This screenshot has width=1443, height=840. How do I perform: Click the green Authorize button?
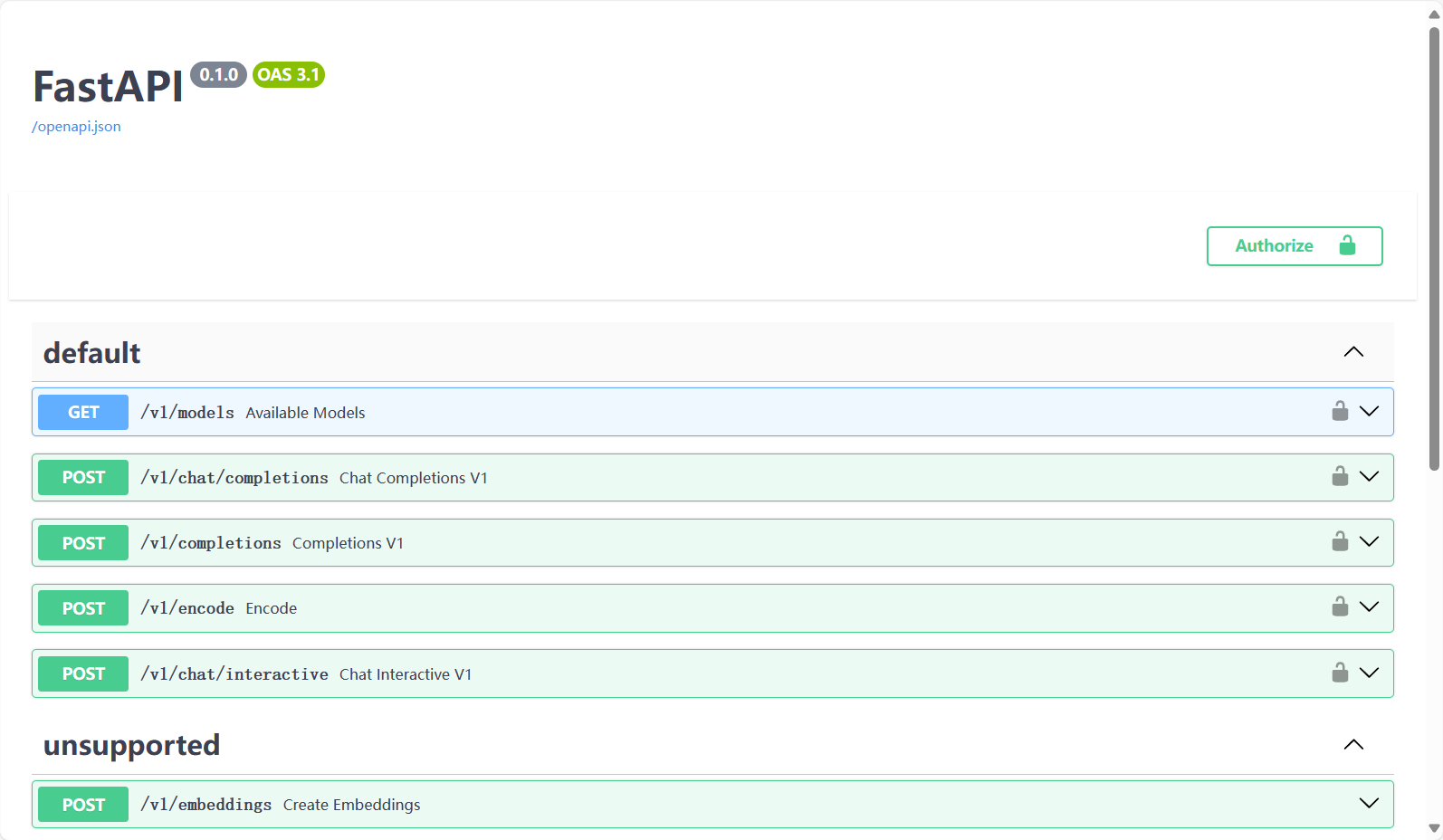tap(1294, 246)
